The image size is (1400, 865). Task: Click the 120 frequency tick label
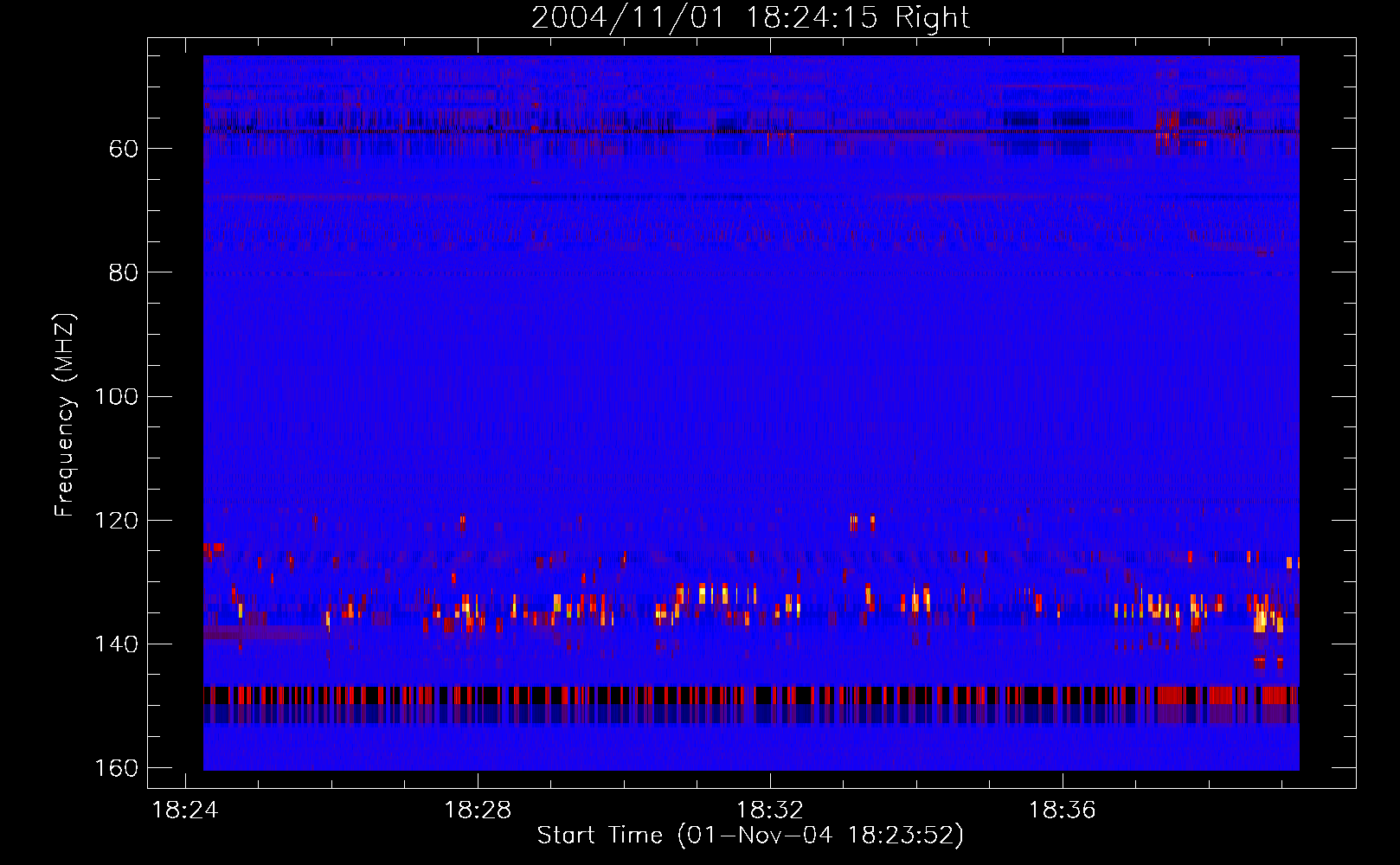pyautogui.click(x=116, y=521)
